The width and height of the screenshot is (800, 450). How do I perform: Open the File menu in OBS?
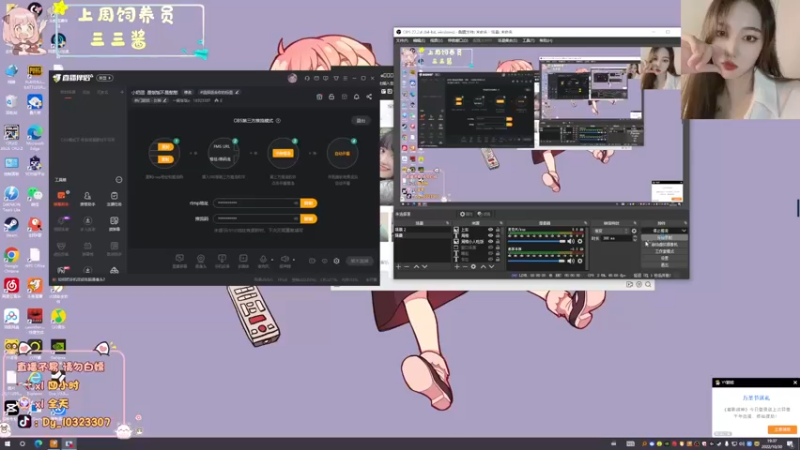[x=402, y=40]
